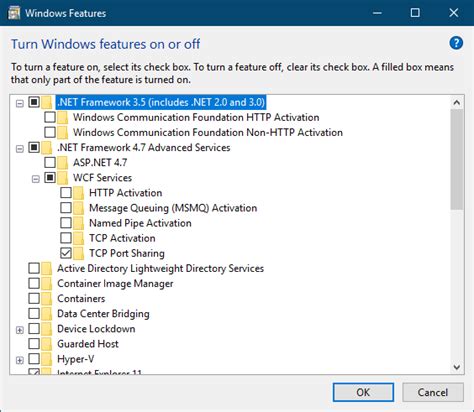
Task: Expand the Device Lockdown node
Action: [20, 330]
